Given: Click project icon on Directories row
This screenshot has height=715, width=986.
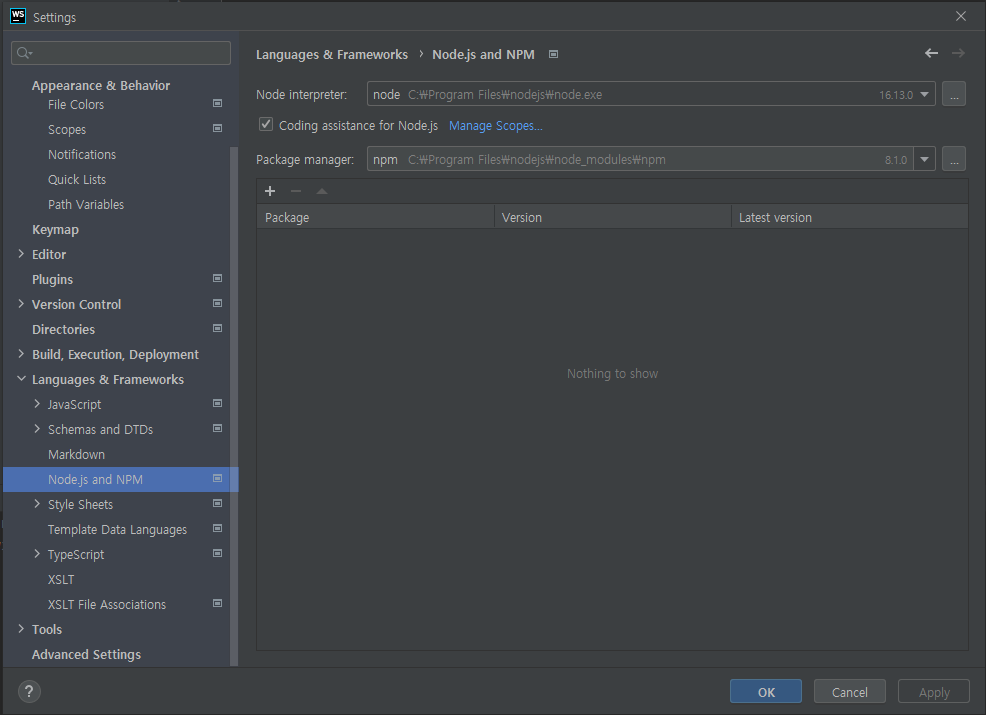Looking at the screenshot, I should point(218,328).
